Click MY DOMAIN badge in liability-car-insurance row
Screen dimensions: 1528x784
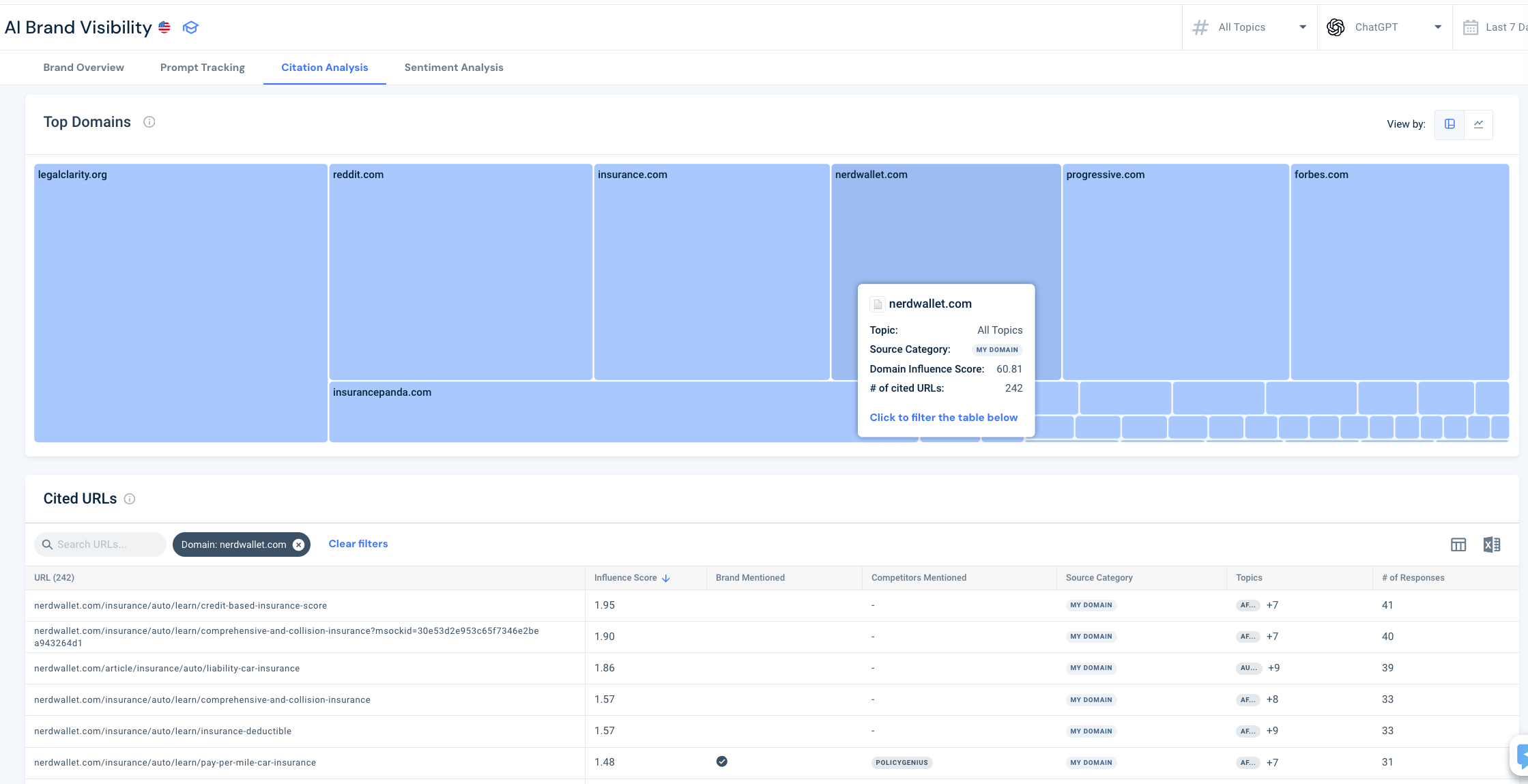tap(1091, 668)
